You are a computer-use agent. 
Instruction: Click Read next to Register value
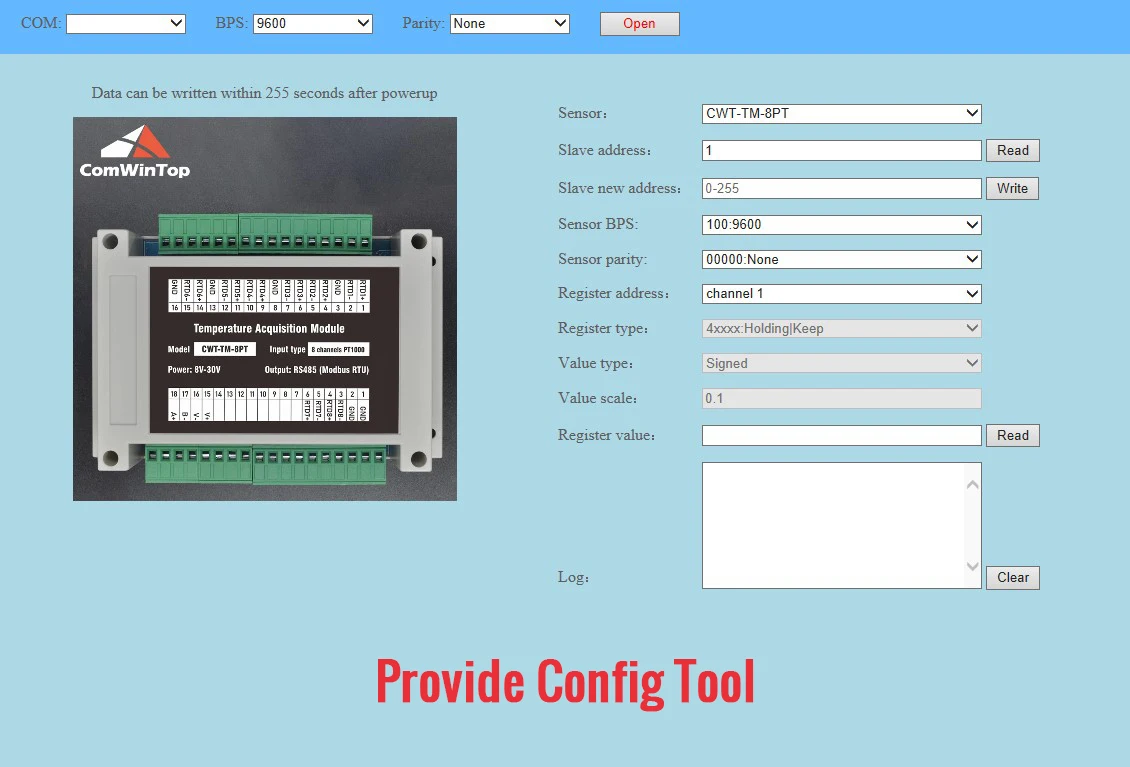[1013, 435]
